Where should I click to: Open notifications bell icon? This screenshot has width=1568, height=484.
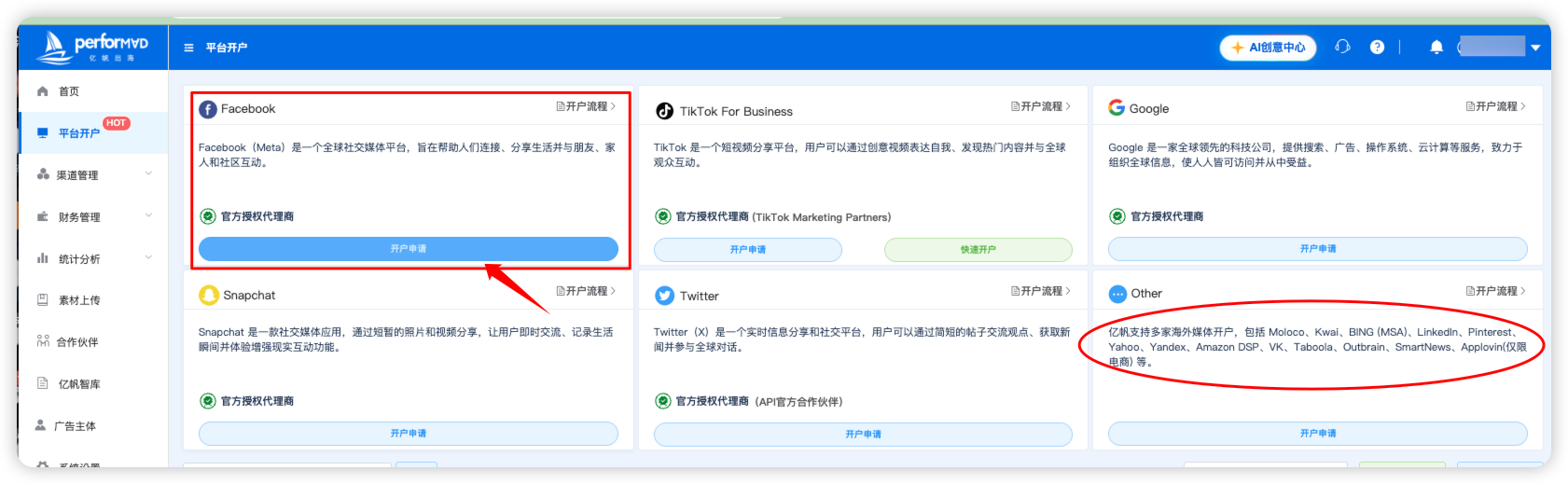tap(1436, 47)
